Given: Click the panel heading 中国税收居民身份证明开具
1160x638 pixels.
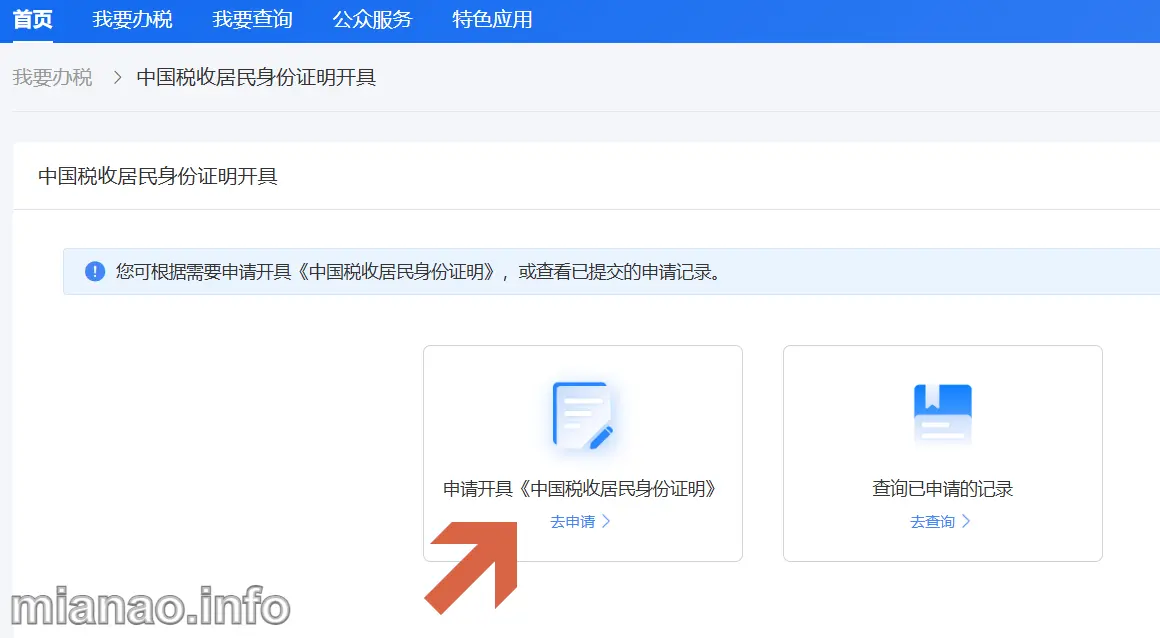Looking at the screenshot, I should click(x=158, y=177).
